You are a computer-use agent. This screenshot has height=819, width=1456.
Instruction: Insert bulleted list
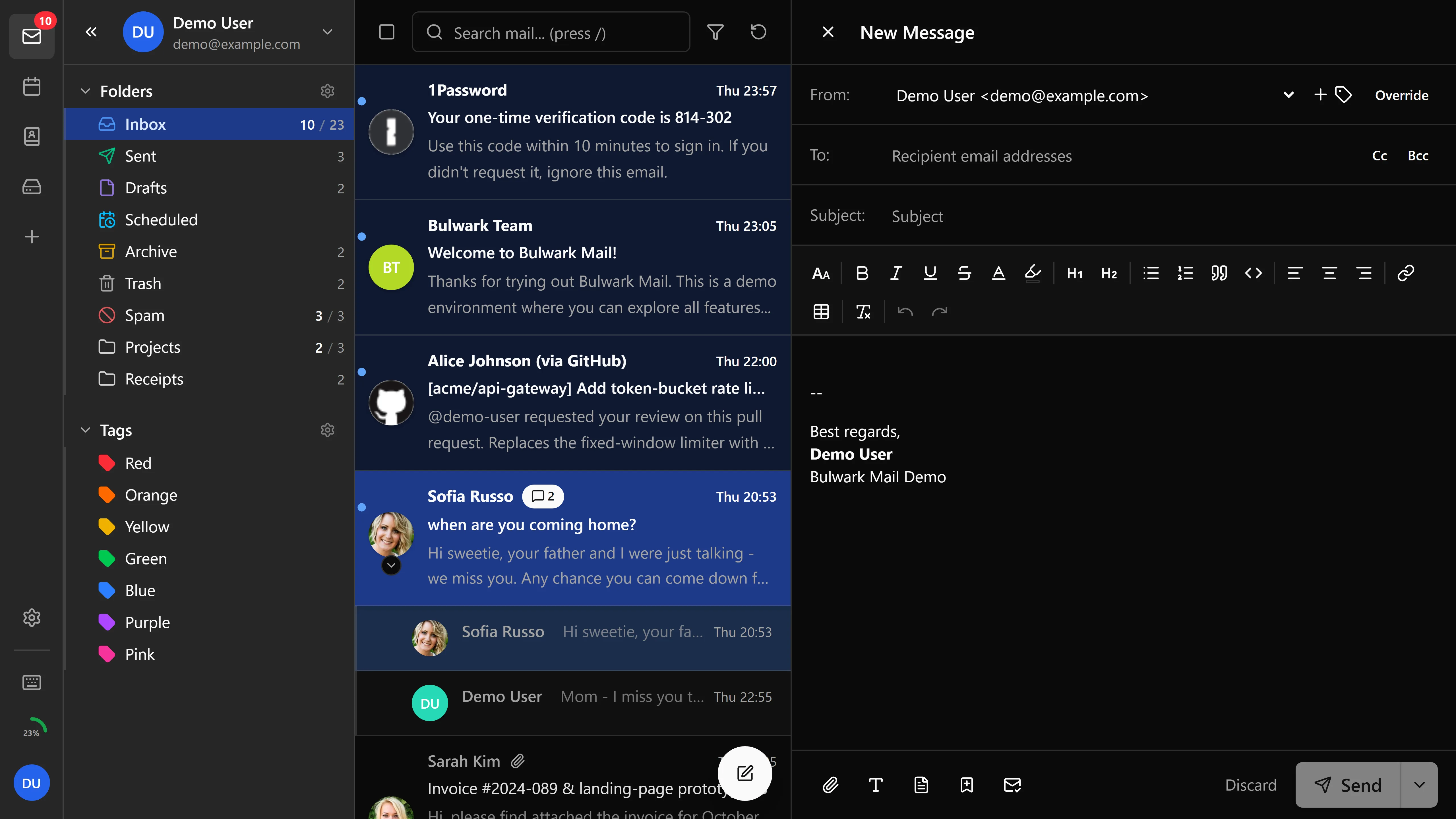pos(1151,274)
